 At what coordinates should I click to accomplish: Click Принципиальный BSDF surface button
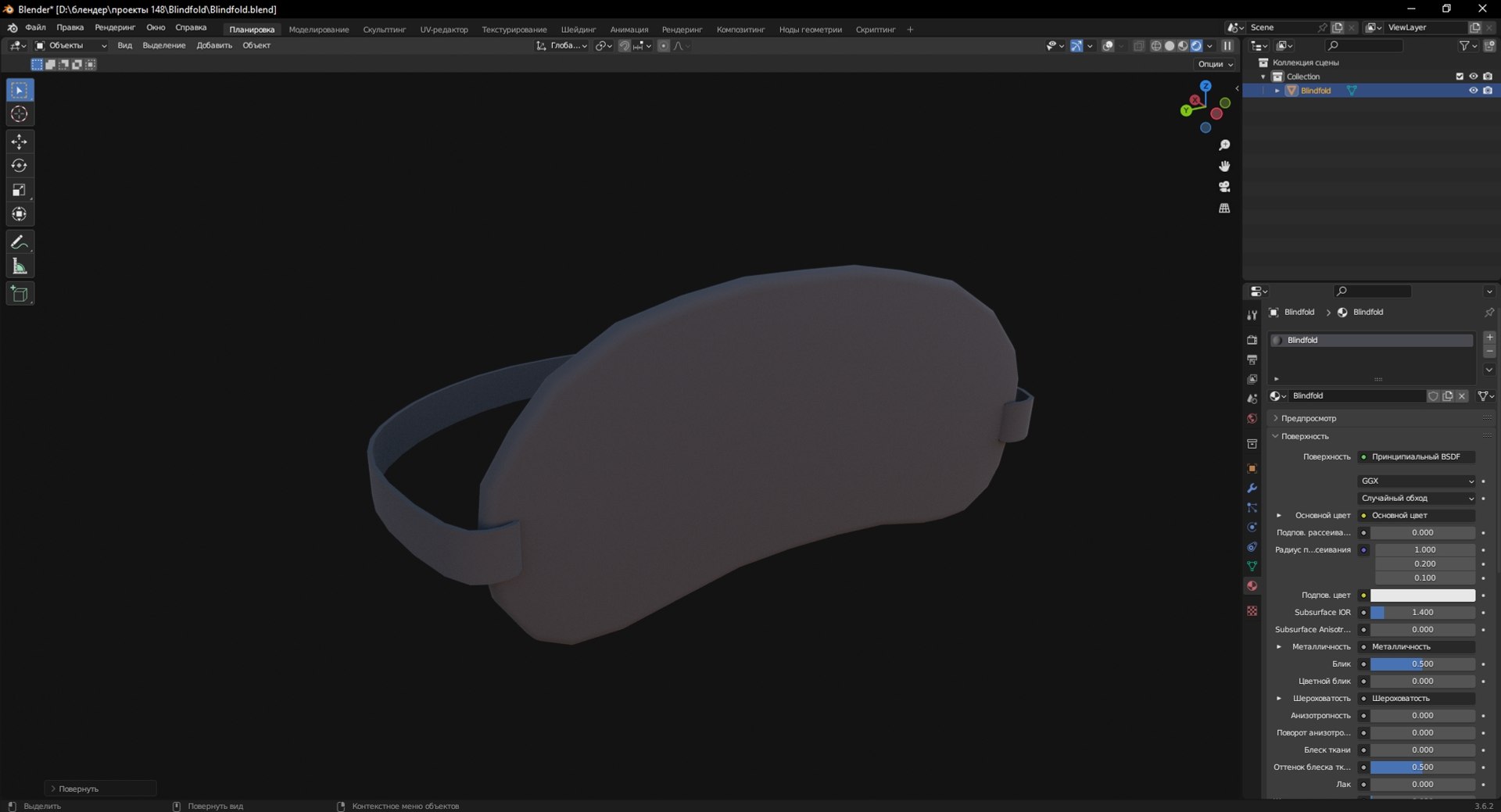1417,456
